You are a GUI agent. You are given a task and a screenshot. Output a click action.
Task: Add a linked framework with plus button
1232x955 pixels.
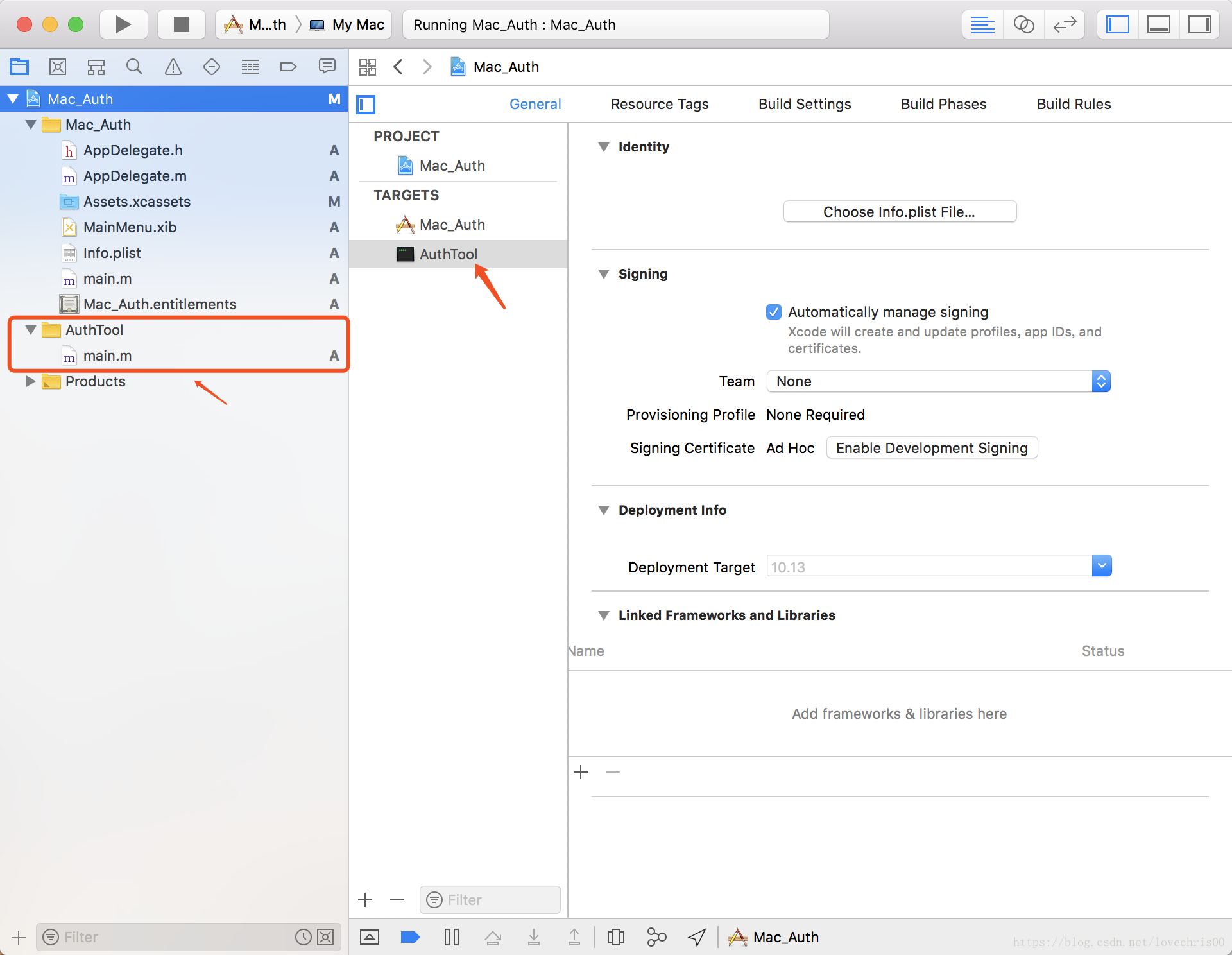coord(581,772)
